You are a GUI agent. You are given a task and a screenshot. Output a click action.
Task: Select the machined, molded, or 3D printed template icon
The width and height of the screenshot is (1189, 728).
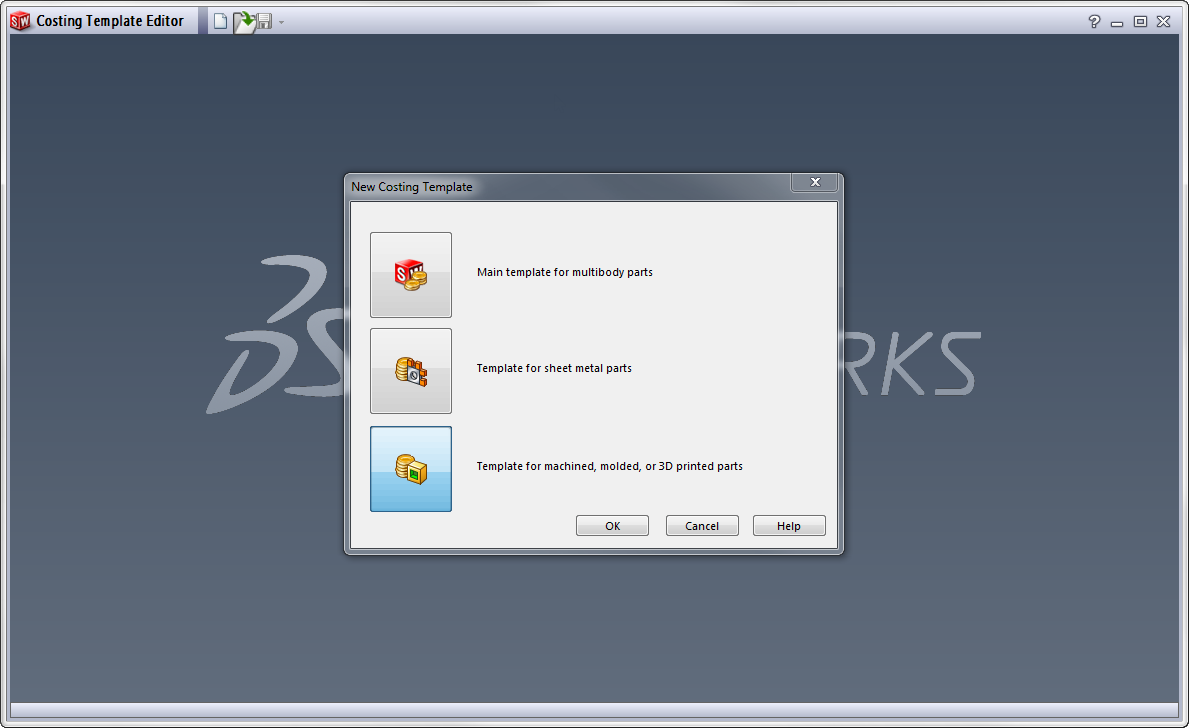click(411, 469)
